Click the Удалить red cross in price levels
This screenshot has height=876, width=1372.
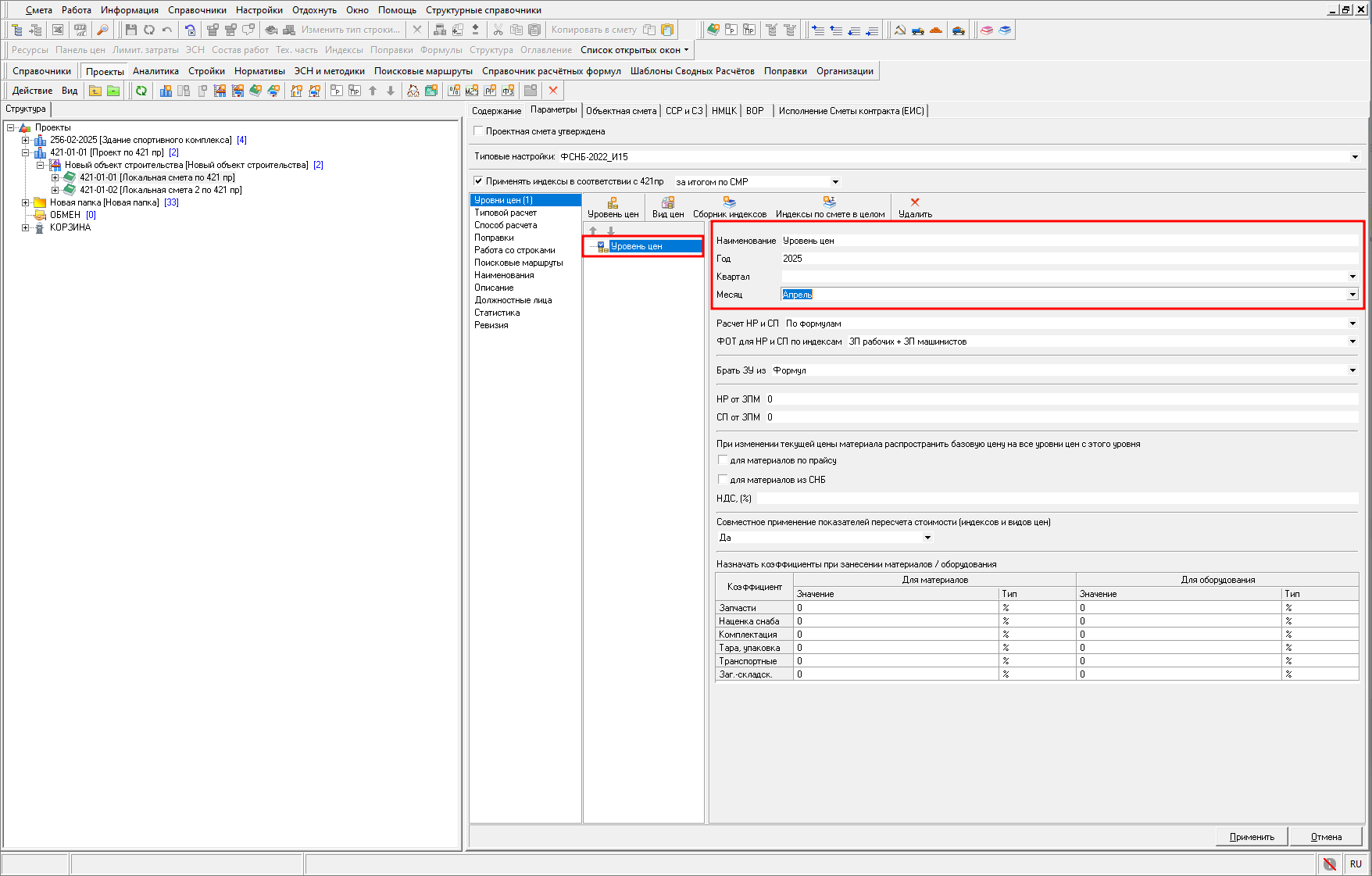click(x=915, y=202)
